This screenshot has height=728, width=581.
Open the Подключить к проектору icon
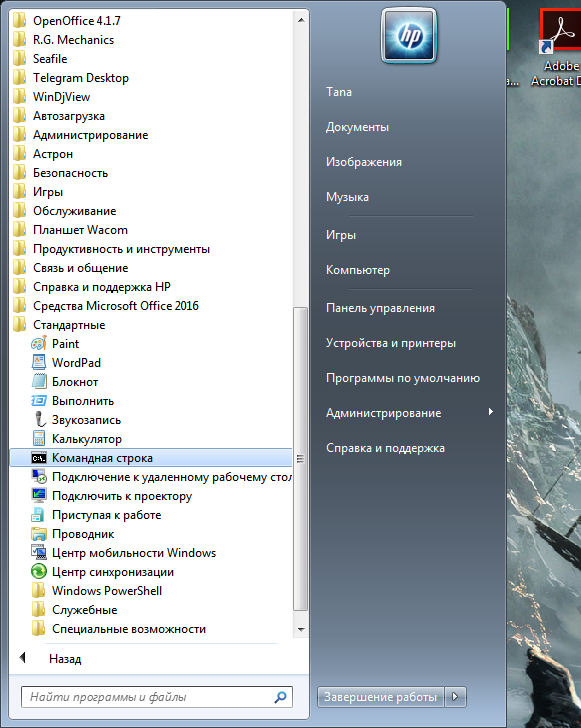tap(39, 496)
